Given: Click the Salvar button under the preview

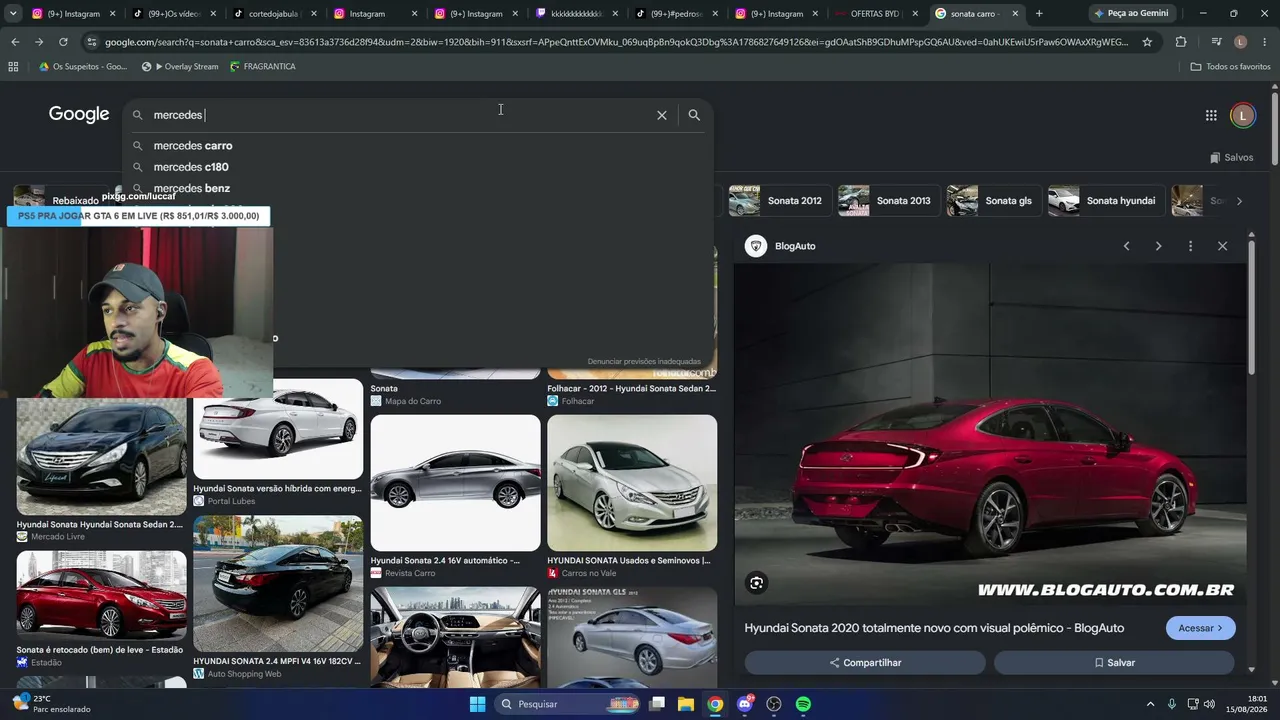Looking at the screenshot, I should tap(1114, 663).
